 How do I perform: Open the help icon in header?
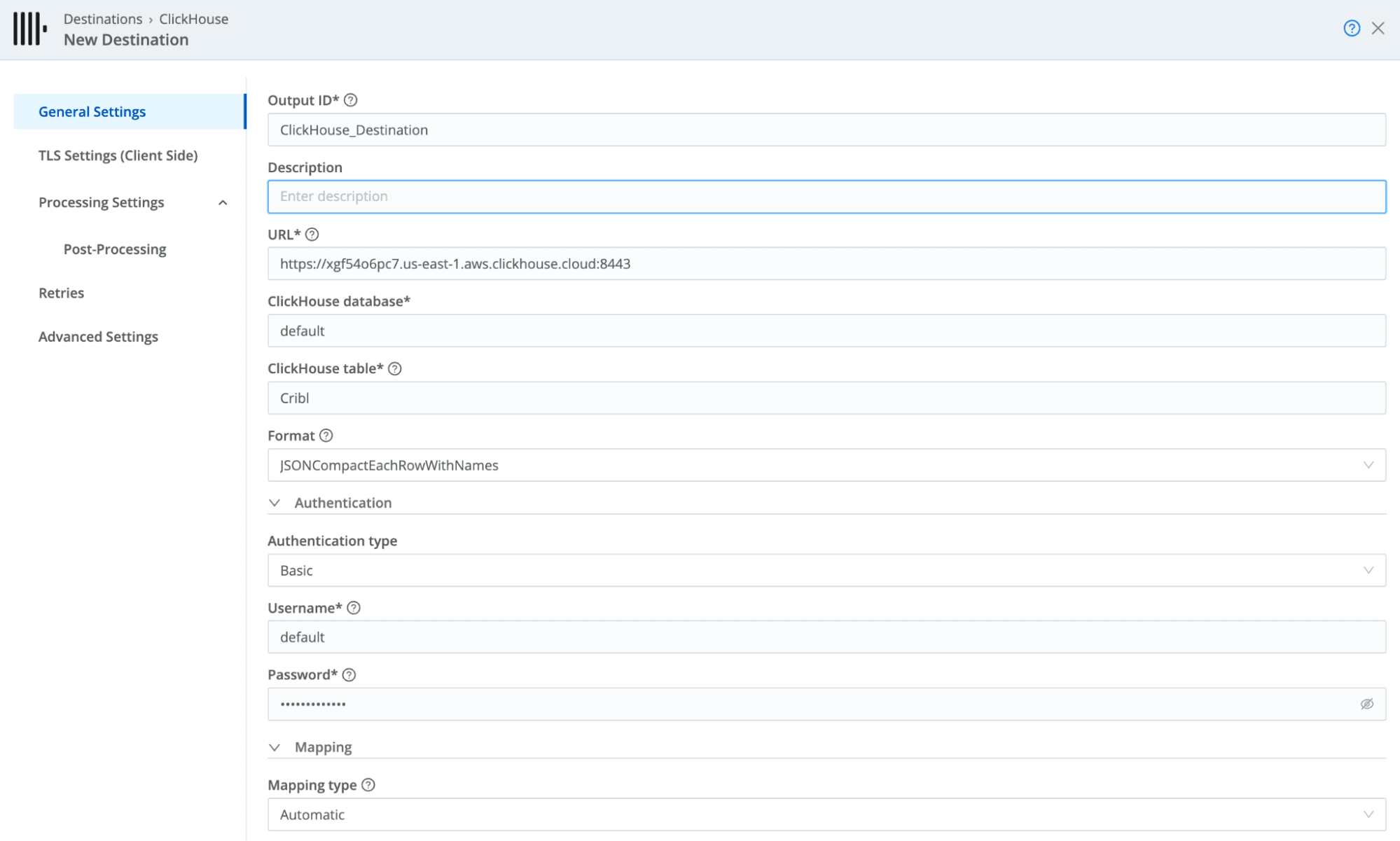pyautogui.click(x=1351, y=29)
